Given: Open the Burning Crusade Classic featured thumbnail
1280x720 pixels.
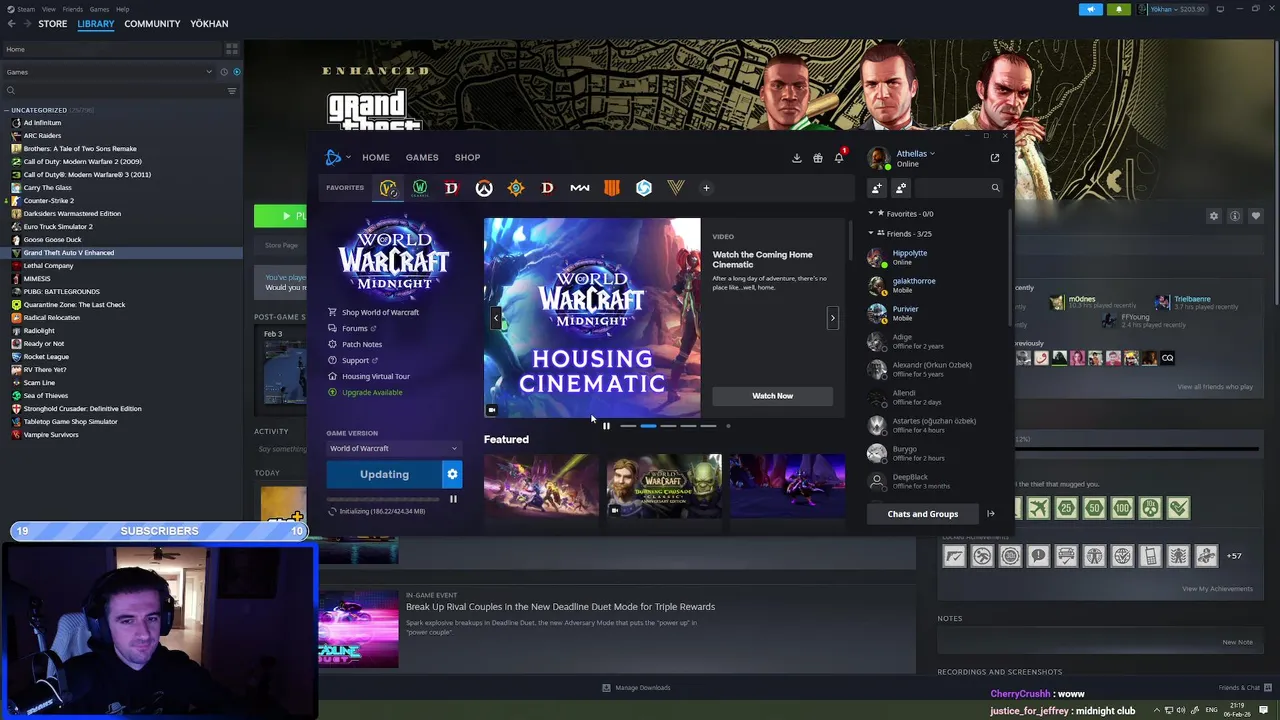Looking at the screenshot, I should coord(664,486).
